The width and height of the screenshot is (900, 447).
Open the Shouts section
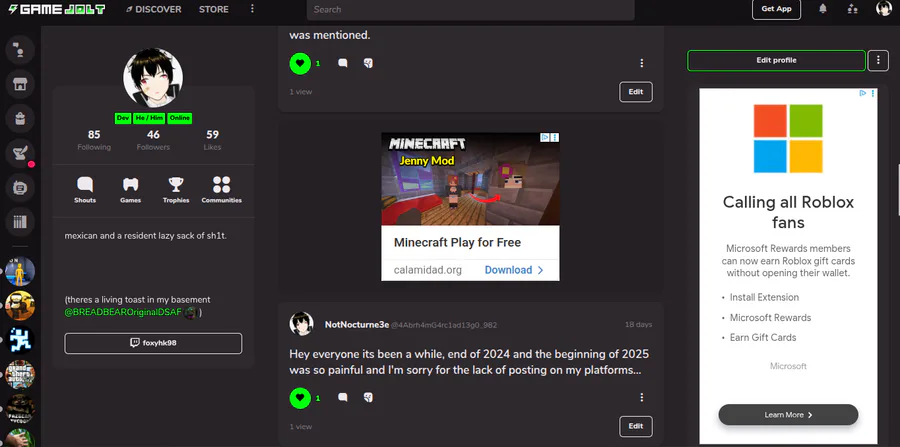(x=85, y=190)
